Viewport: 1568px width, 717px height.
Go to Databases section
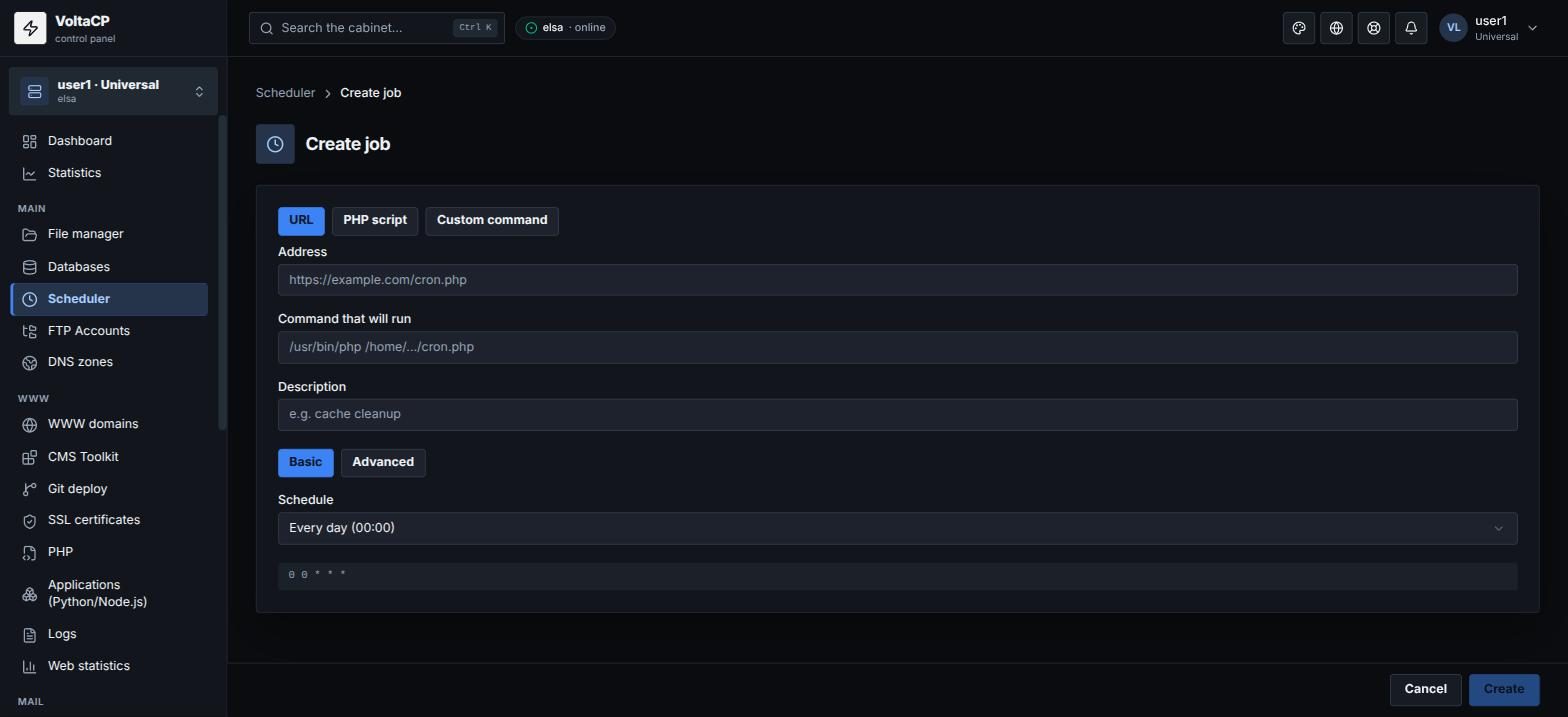click(109, 267)
